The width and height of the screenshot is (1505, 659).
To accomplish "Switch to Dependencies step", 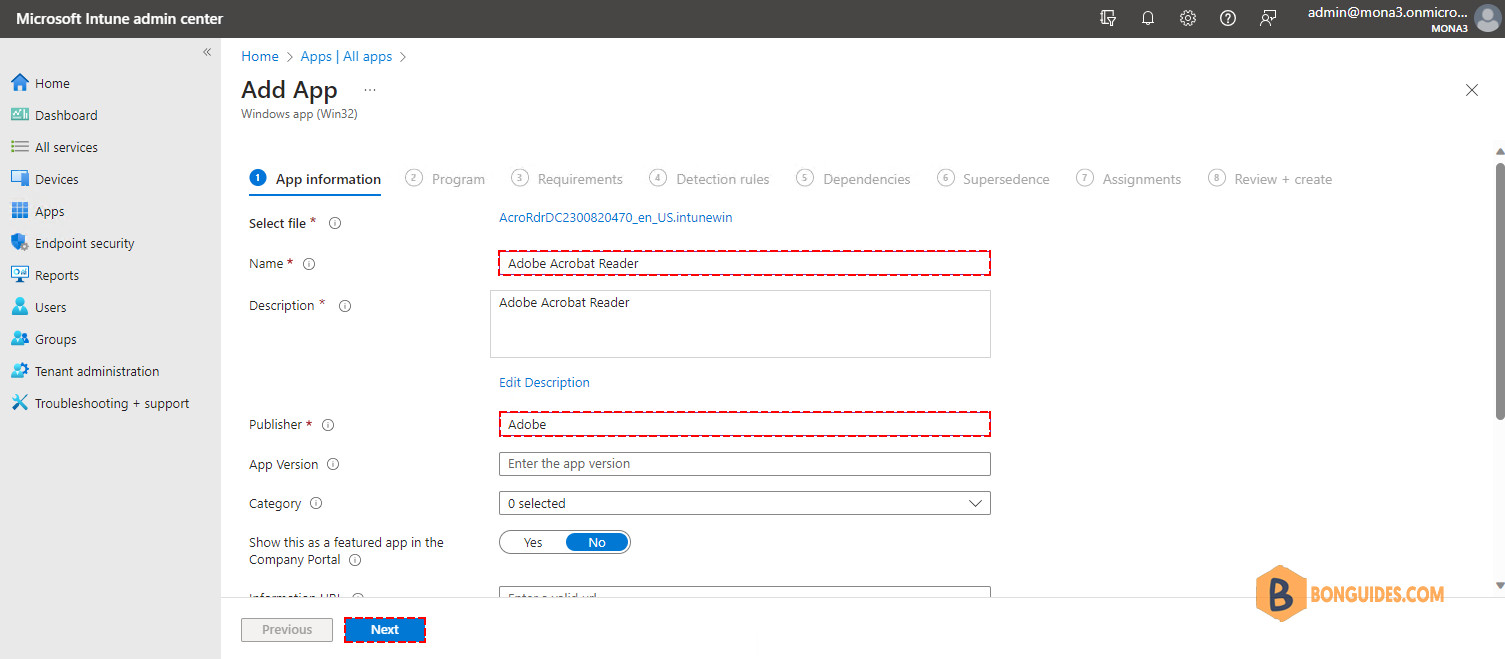I will click(853, 179).
